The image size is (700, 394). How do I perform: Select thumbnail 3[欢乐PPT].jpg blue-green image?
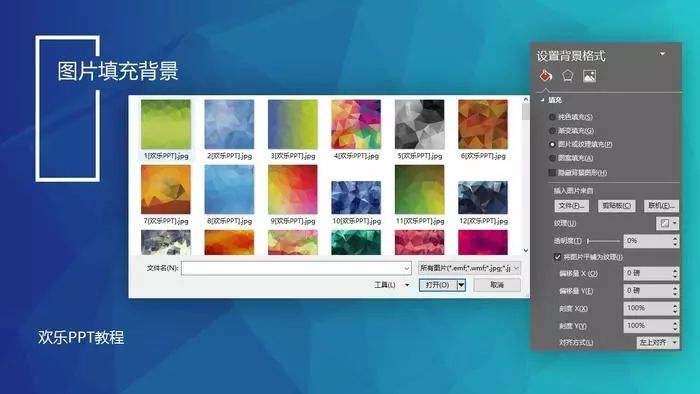tap(292, 124)
